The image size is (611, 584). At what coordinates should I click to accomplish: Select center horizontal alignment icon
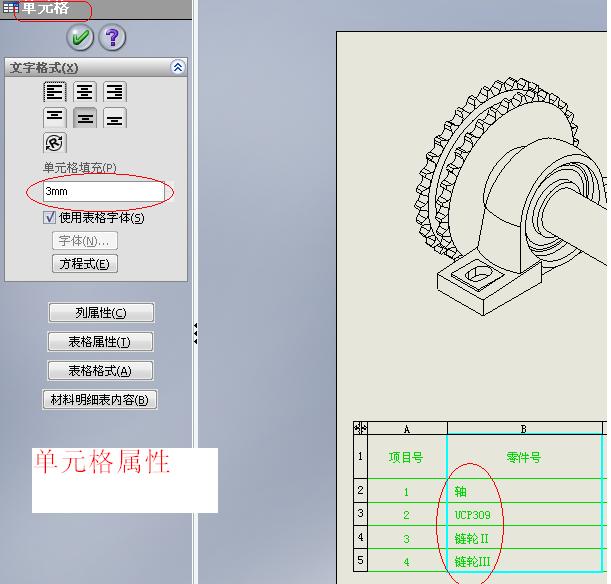pyautogui.click(x=85, y=92)
